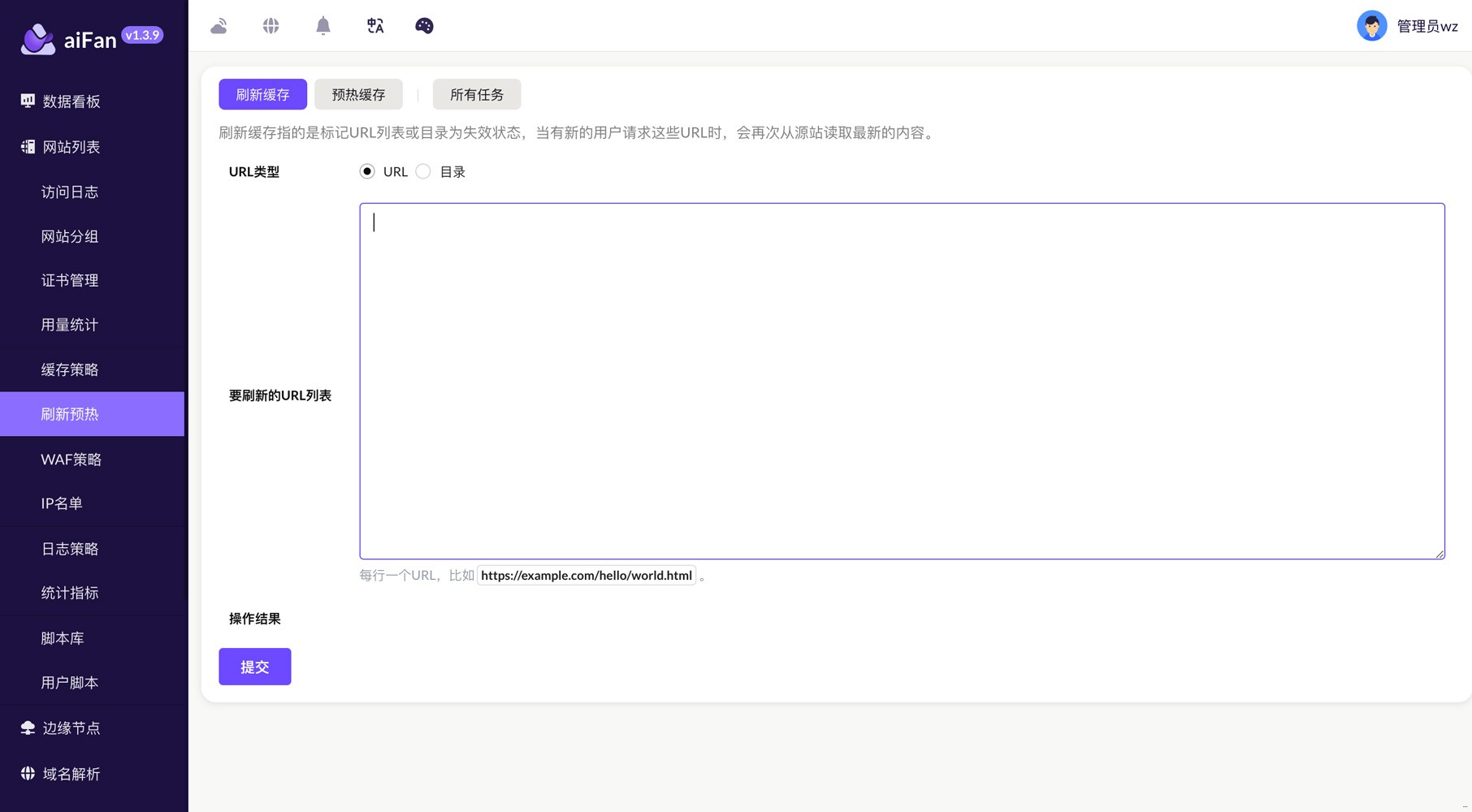
Task: Open 数据看板 dashboard in sidebar
Action: (71, 101)
